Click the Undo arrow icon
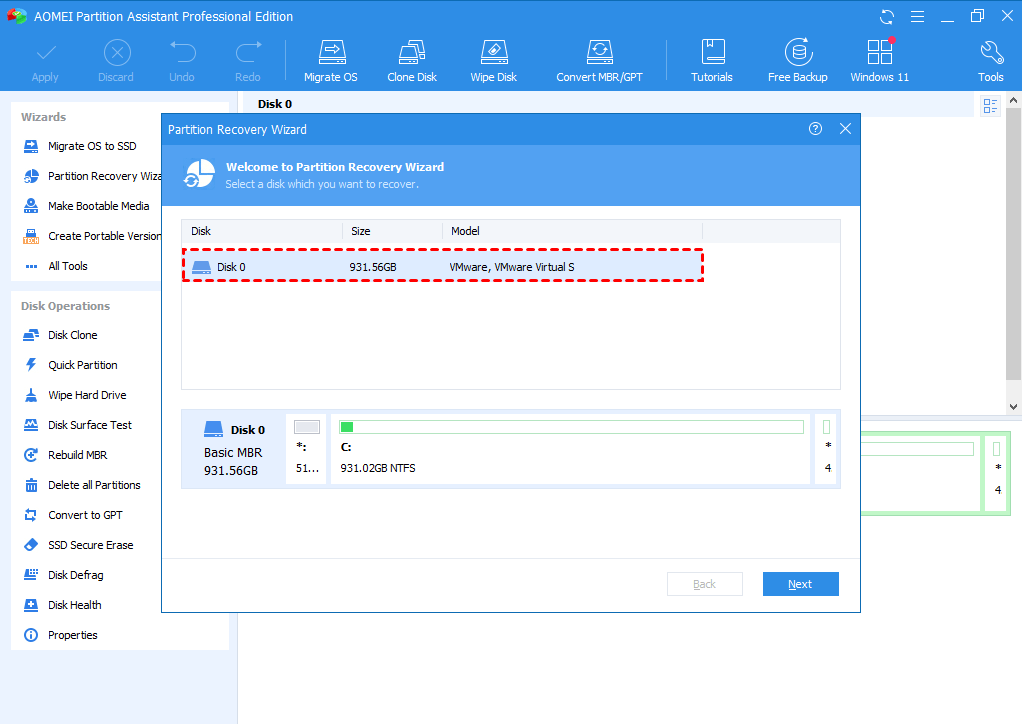1022x724 pixels. [x=182, y=52]
